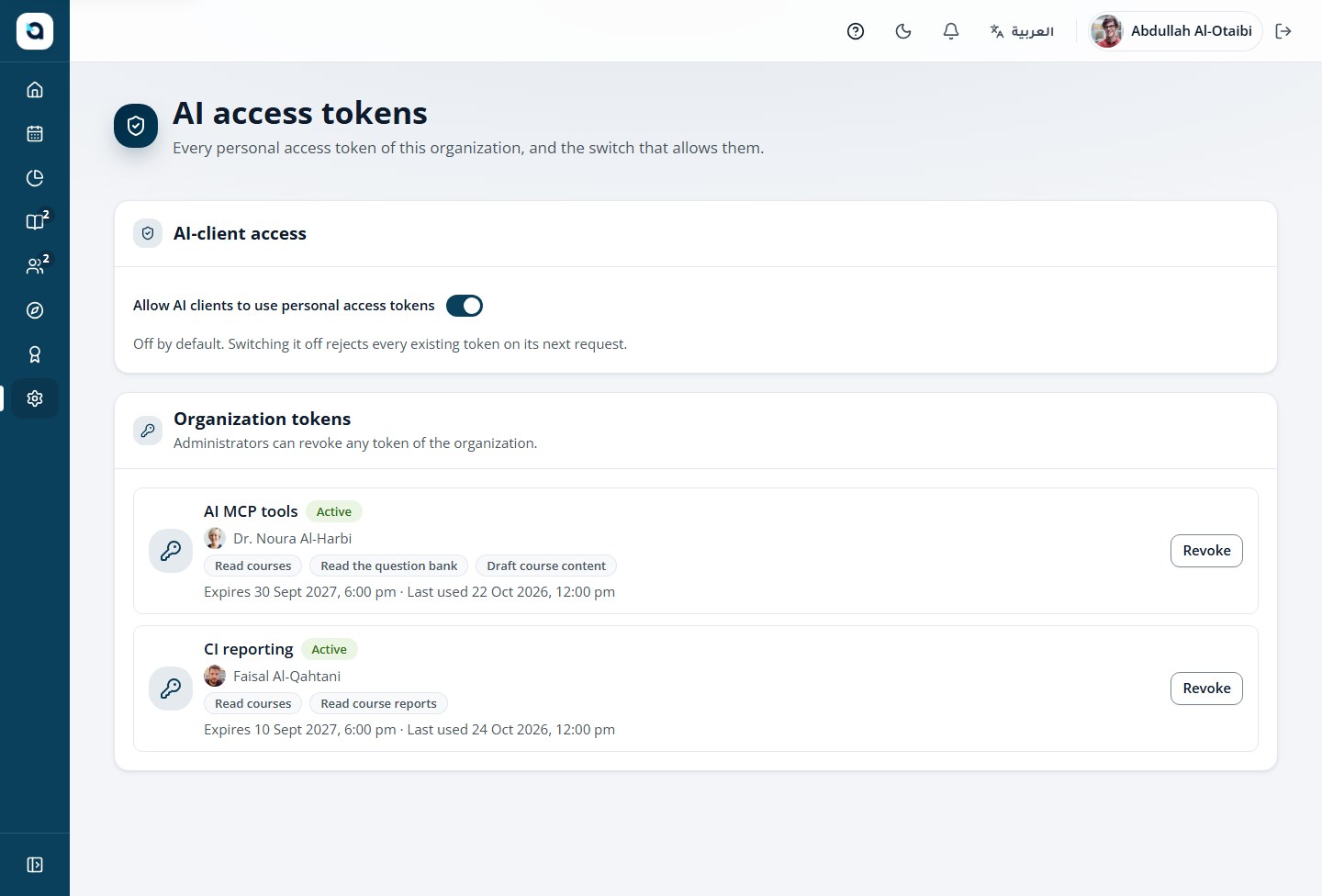Open Abdullah Al-Otaibi profile menu
This screenshot has height=896, width=1322.
point(1175,31)
